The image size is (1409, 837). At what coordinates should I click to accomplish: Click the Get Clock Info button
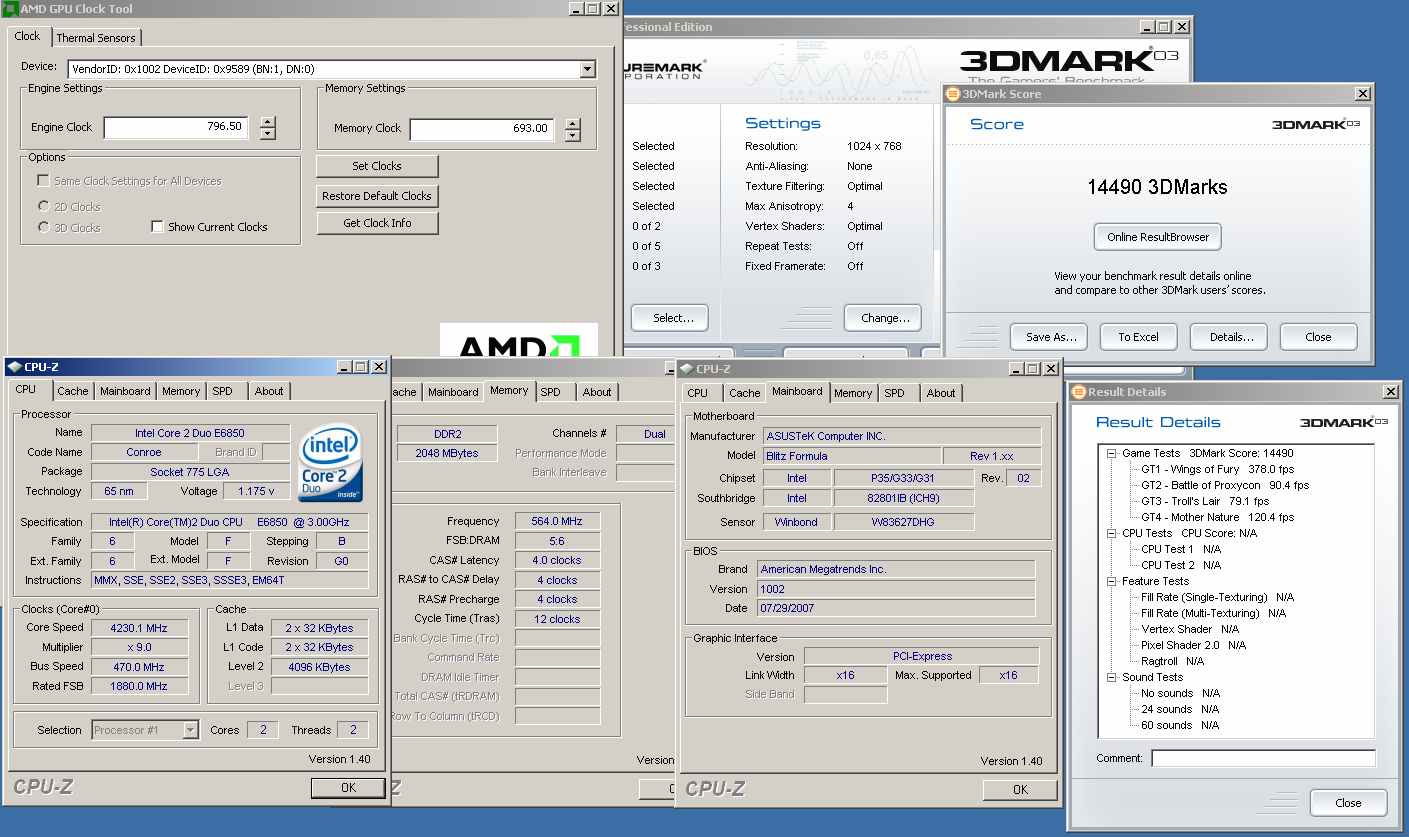[377, 223]
